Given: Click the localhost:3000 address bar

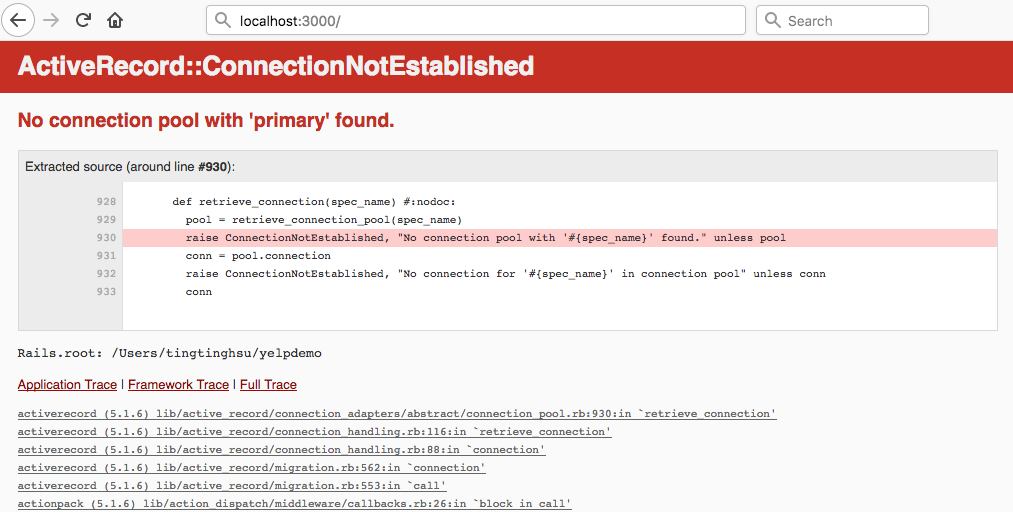Looking at the screenshot, I should pos(480,20).
